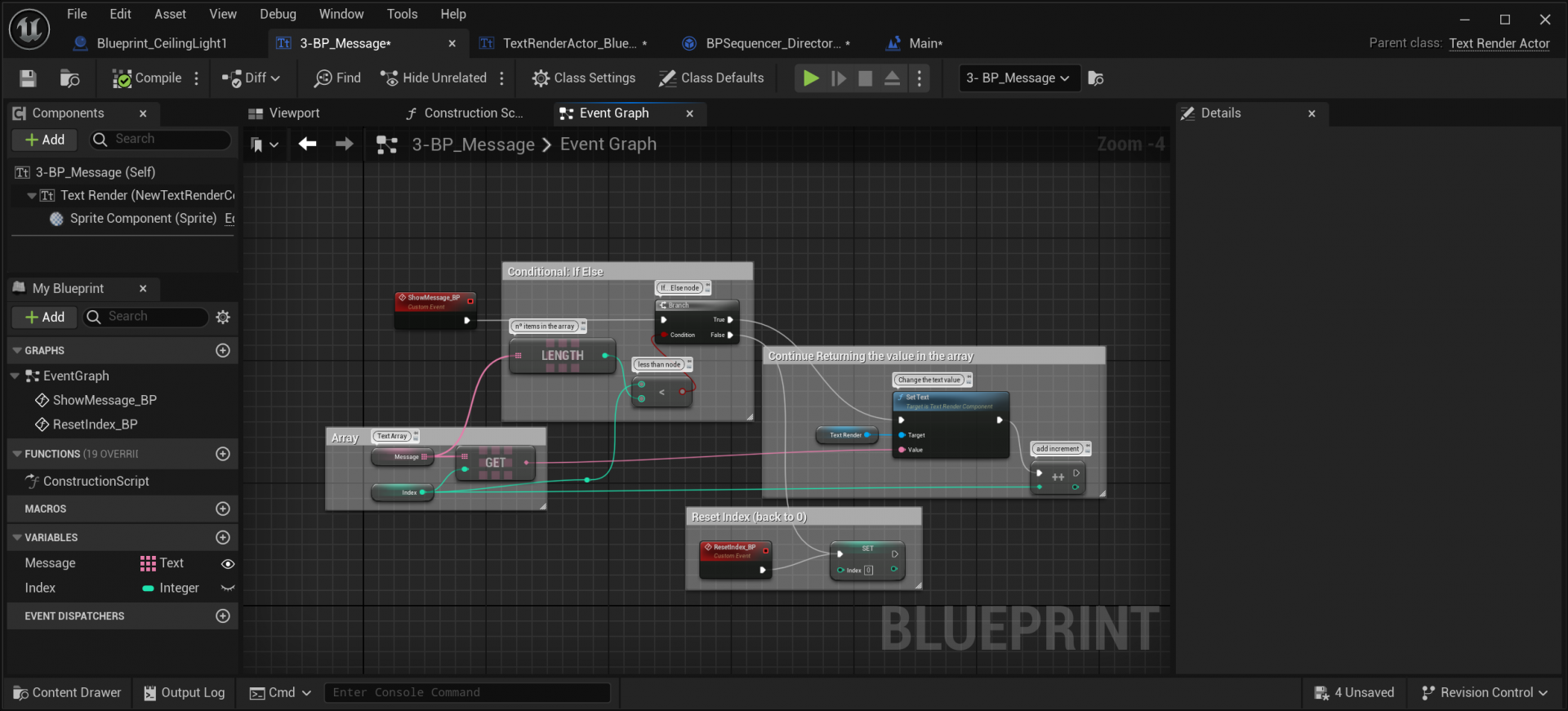Click the Hide Unrelated nodes icon

(x=389, y=78)
